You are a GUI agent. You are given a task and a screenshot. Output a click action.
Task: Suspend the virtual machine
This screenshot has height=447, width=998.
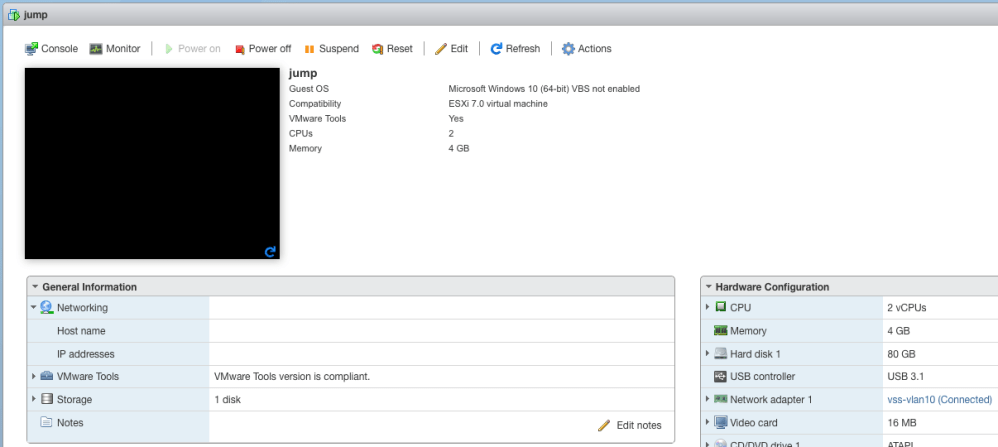pyautogui.click(x=332, y=48)
